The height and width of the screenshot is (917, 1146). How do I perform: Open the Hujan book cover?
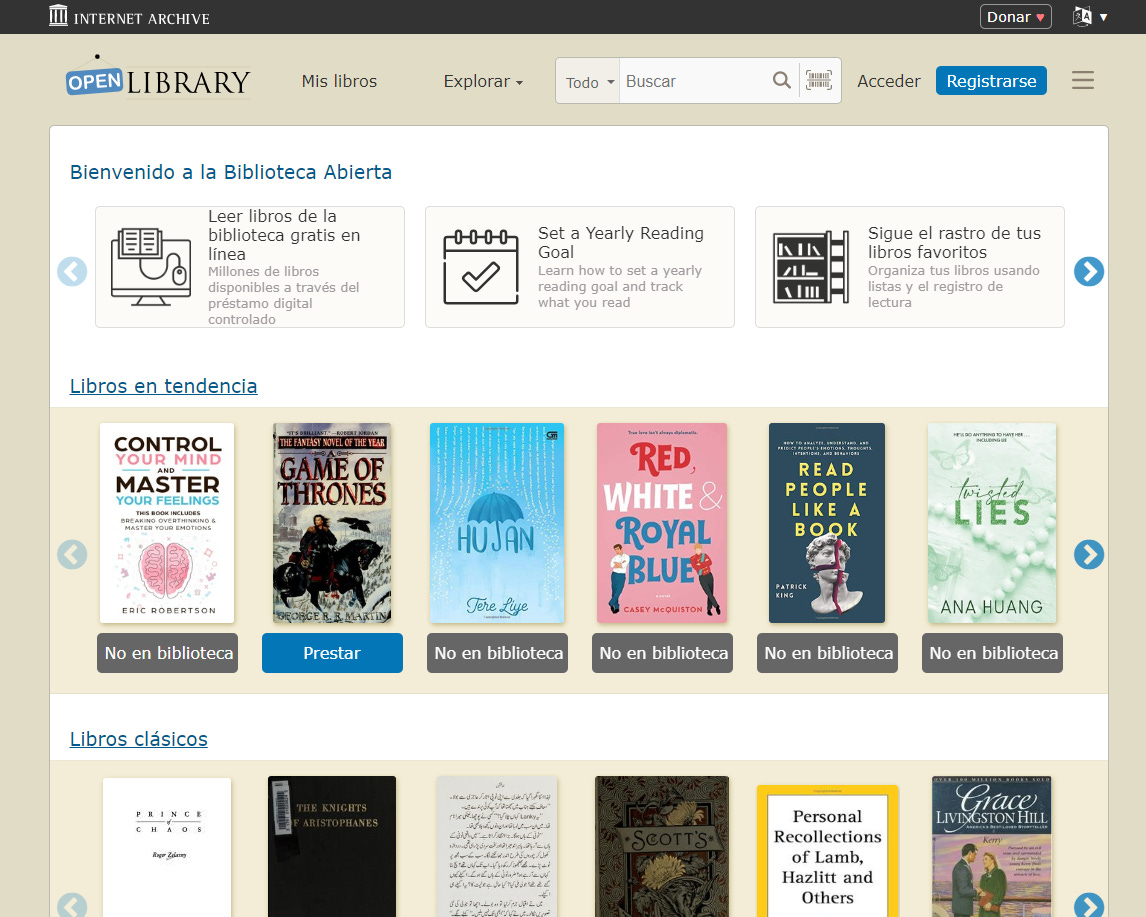tap(497, 523)
